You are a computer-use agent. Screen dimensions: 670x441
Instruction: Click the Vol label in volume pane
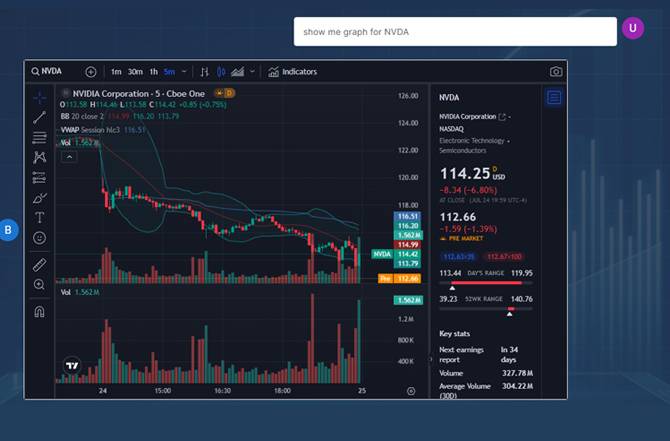click(x=65, y=292)
